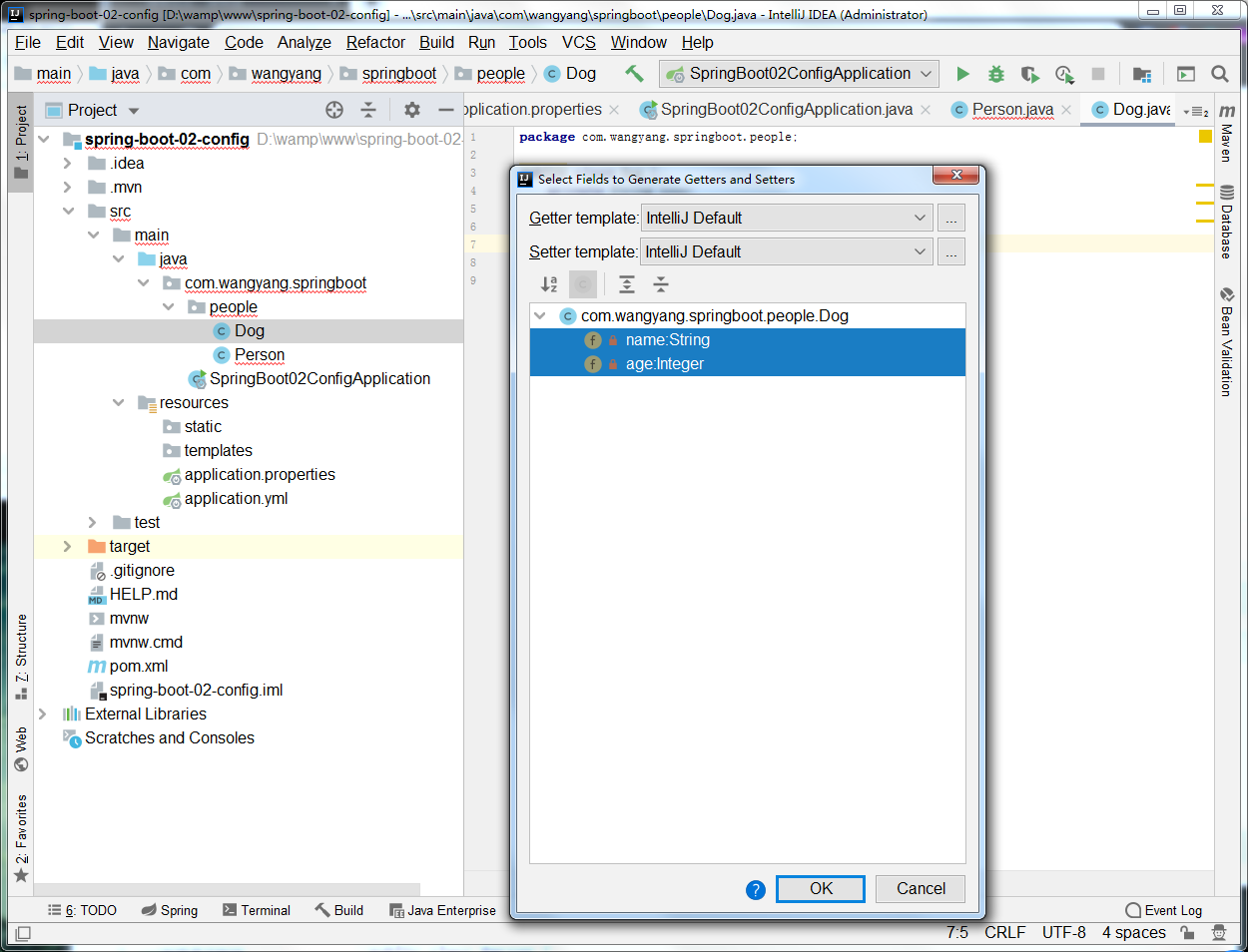Open the Analyze menu
The image size is (1248, 952).
tap(305, 42)
